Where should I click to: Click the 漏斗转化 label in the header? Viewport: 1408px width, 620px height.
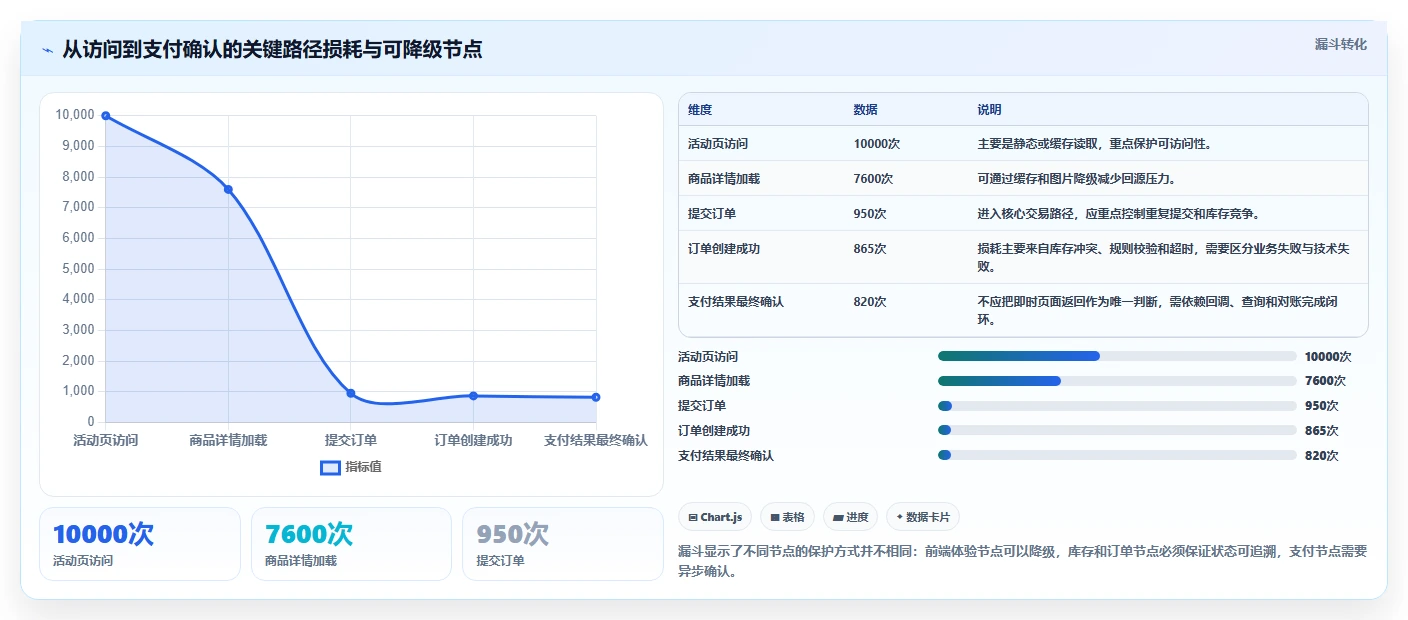1340,44
